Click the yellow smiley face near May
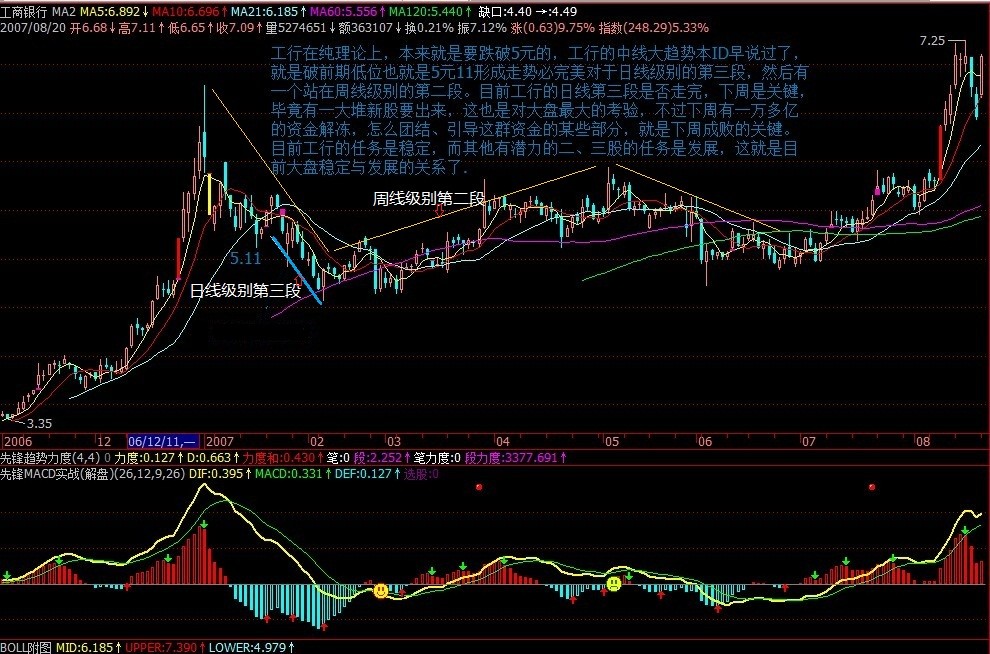990x654 pixels. click(614, 583)
